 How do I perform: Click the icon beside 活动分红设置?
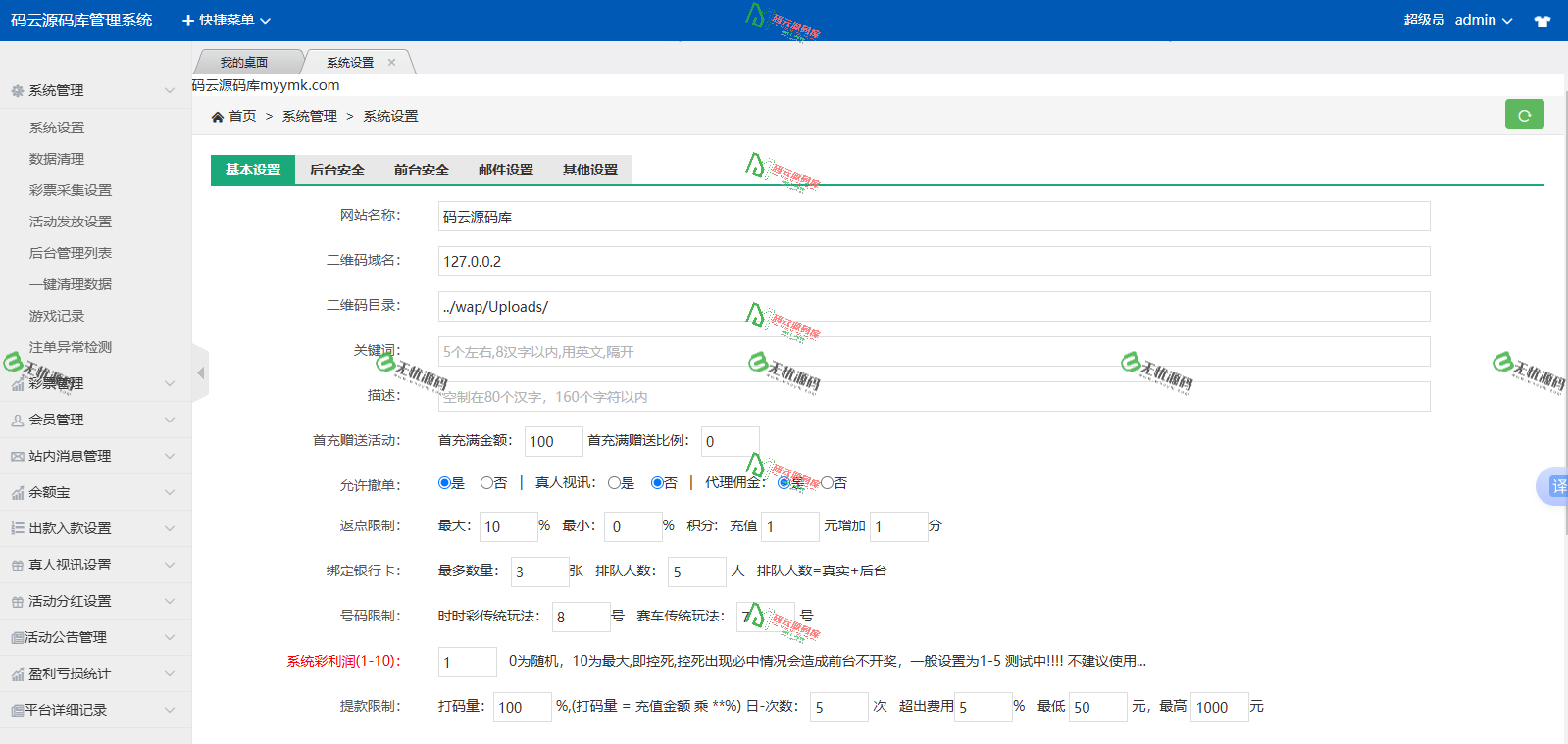17,601
